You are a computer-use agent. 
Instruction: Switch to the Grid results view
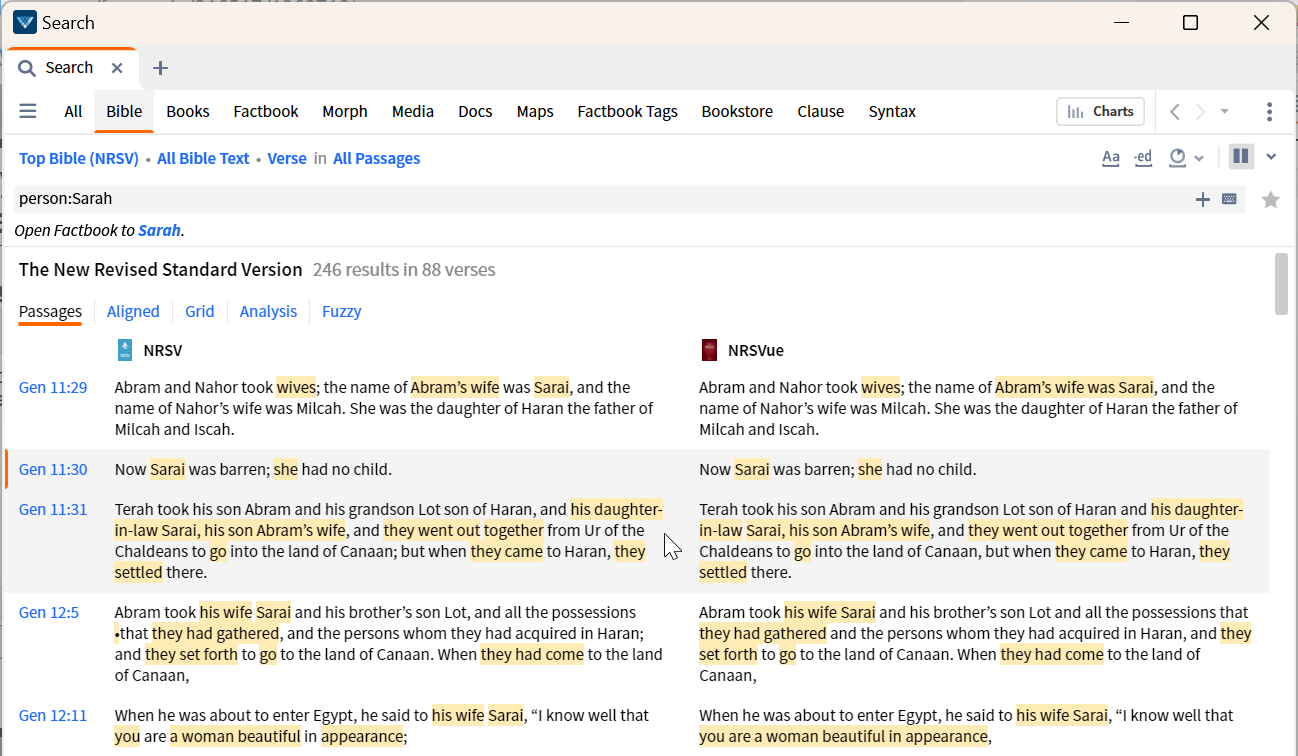click(200, 311)
